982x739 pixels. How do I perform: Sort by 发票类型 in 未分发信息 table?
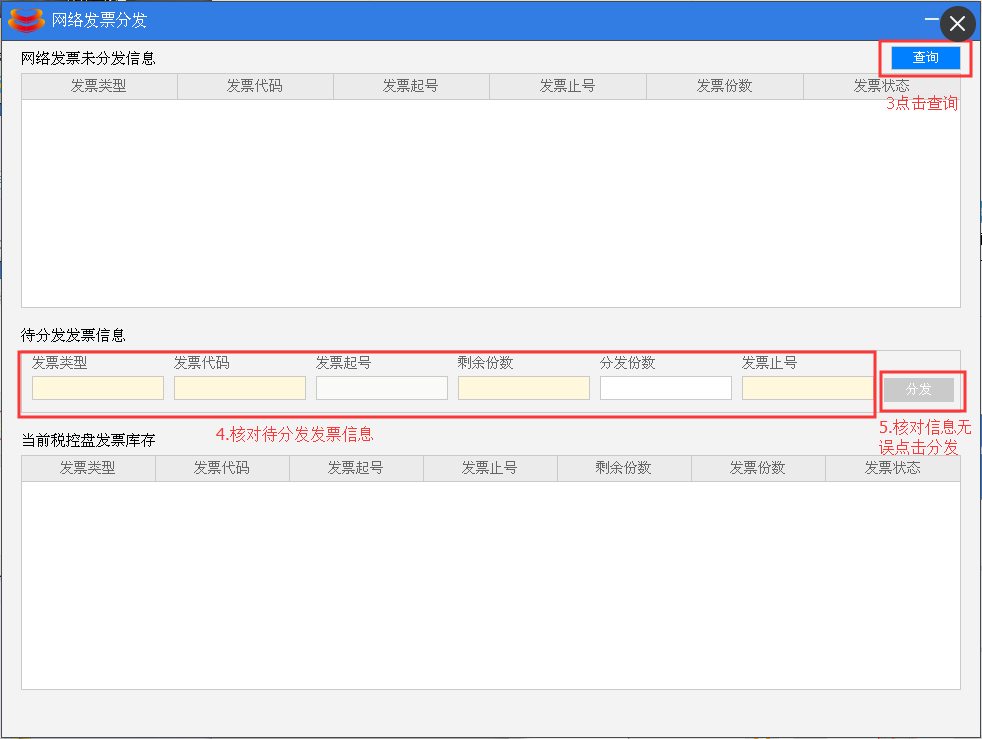(x=99, y=86)
